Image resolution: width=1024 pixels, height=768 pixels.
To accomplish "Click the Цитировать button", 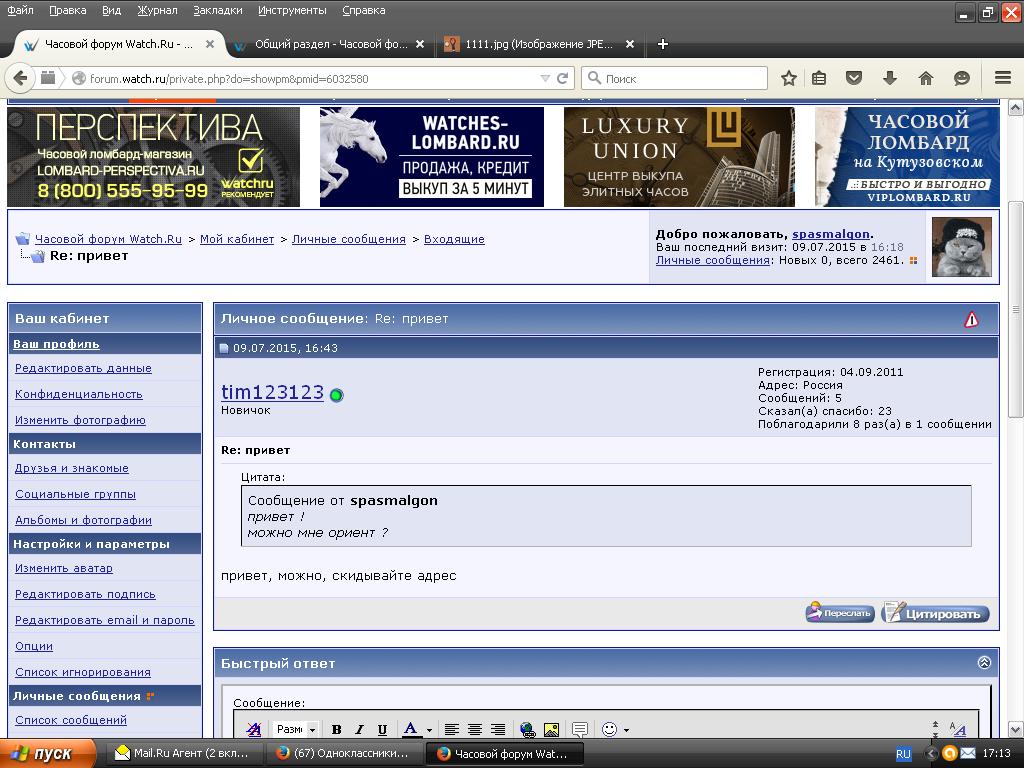I will (935, 613).
